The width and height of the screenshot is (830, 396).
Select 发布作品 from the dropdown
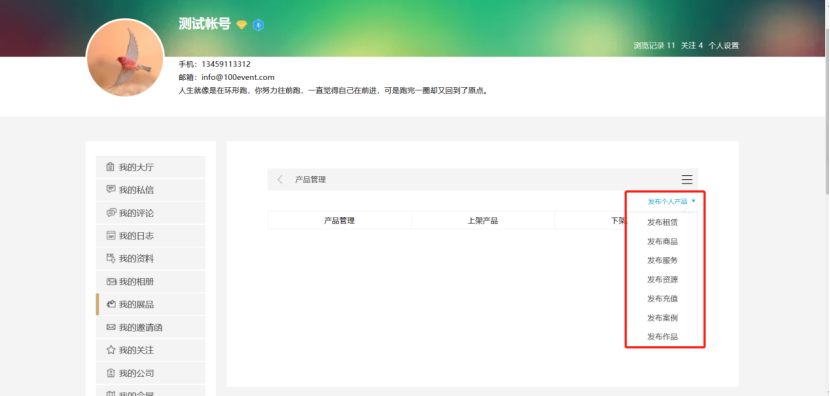(662, 337)
